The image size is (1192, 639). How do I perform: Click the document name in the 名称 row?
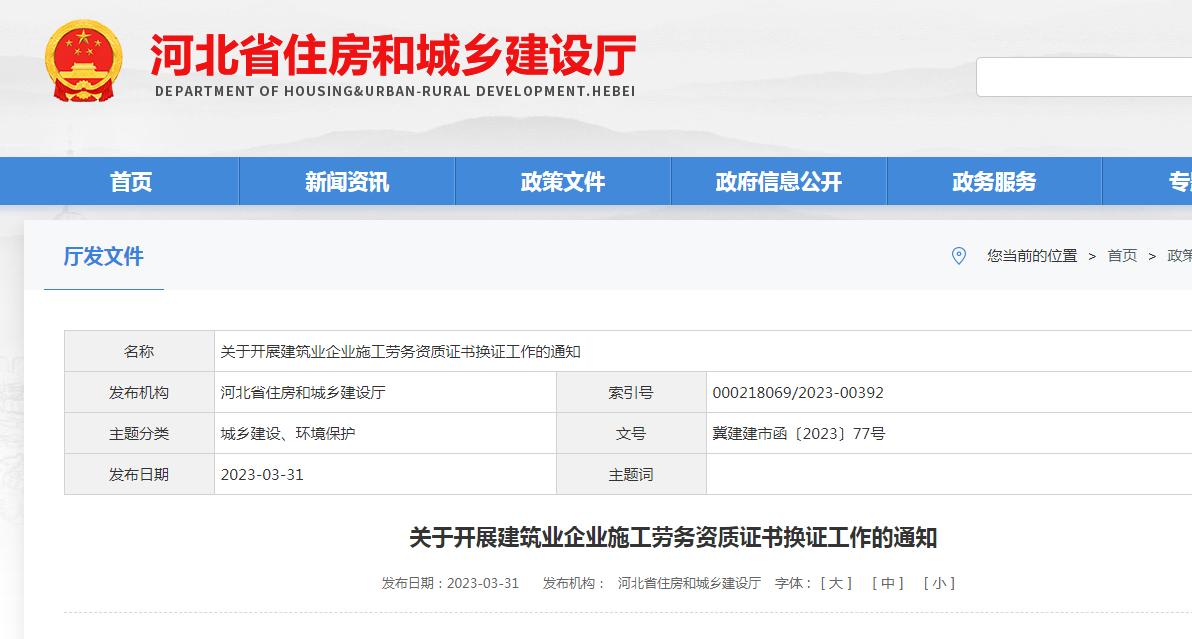400,352
